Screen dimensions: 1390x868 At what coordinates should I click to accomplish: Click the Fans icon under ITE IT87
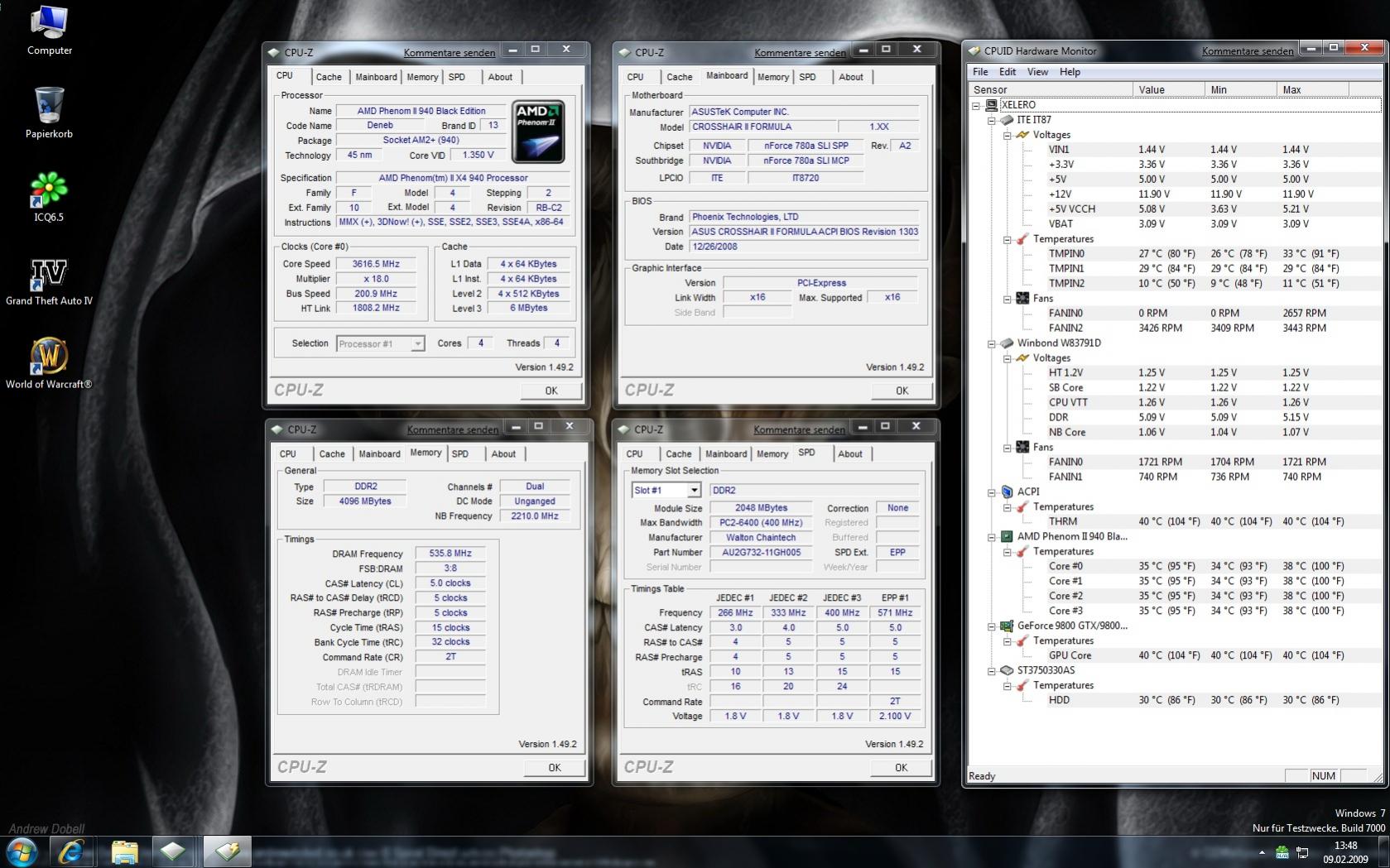pyautogui.click(x=1022, y=299)
